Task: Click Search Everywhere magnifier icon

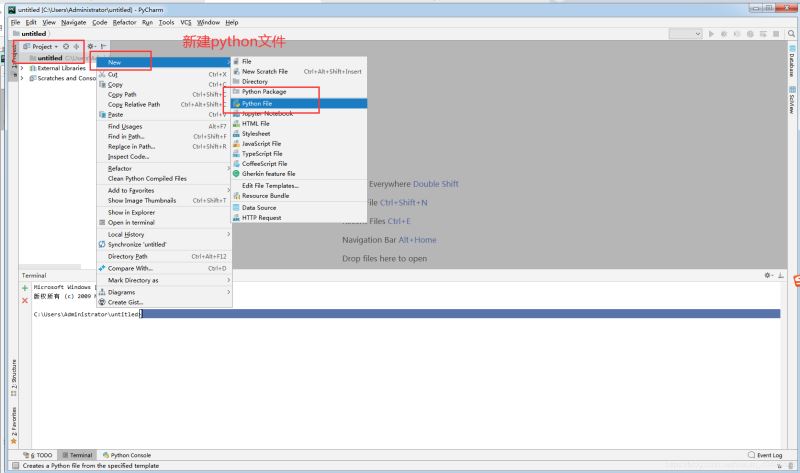Action: 791,34
